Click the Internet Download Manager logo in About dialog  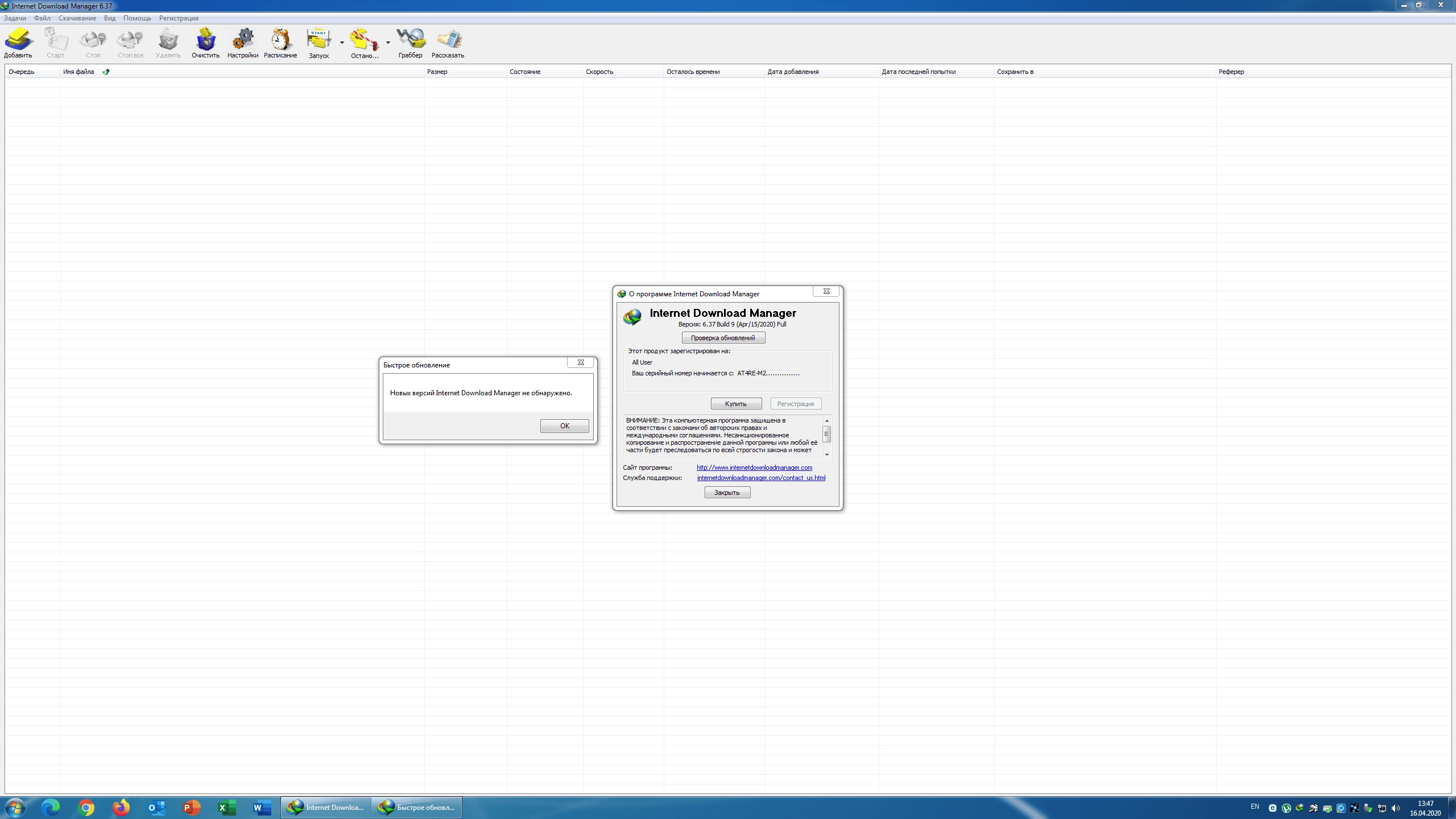tap(632, 317)
